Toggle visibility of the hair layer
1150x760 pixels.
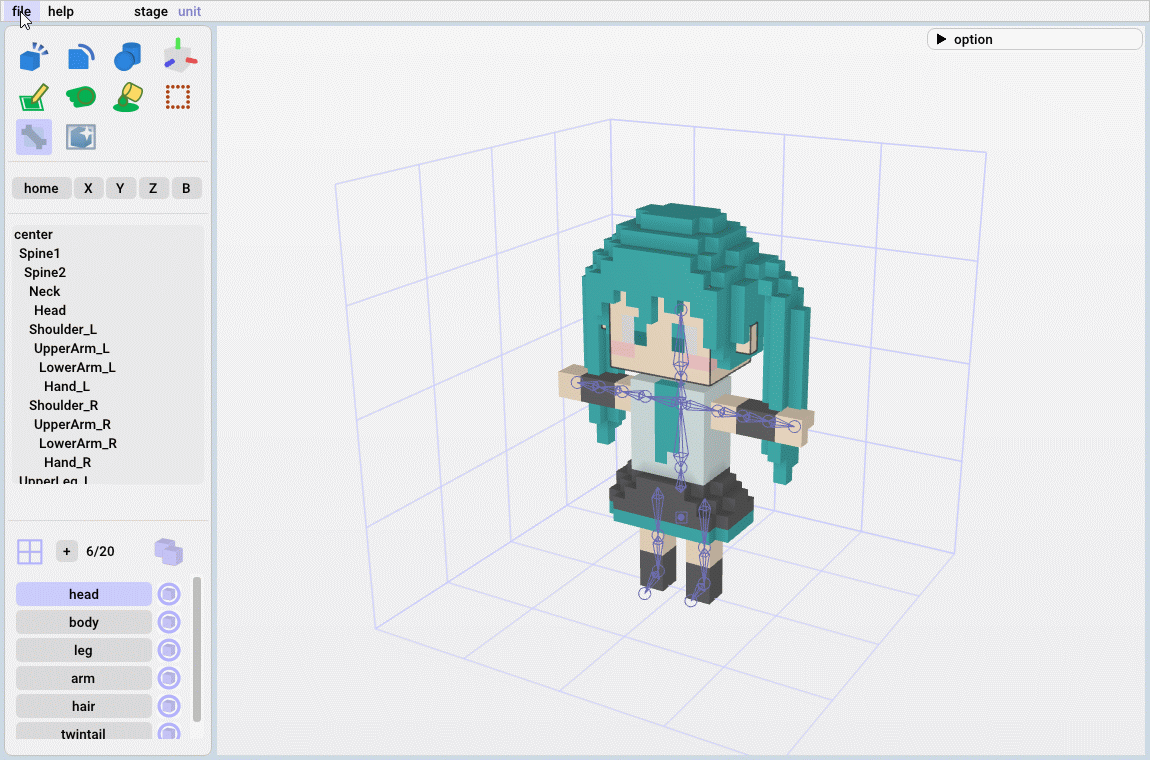(169, 706)
